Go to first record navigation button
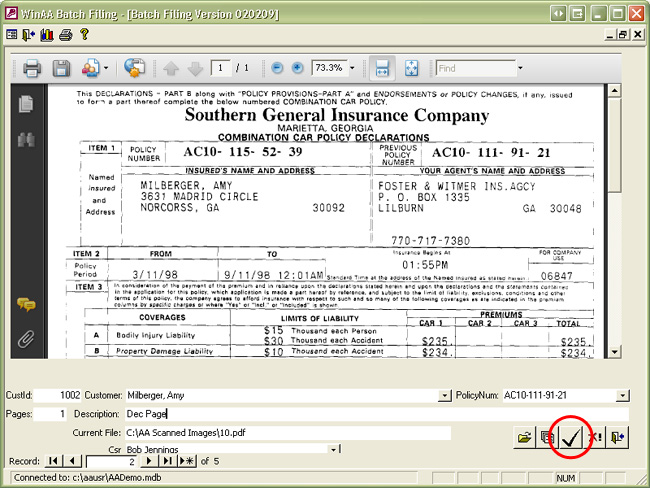The width and height of the screenshot is (650, 488). [x=53, y=461]
